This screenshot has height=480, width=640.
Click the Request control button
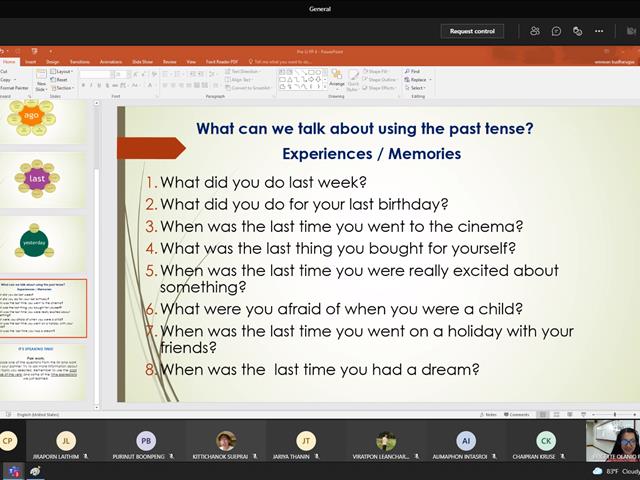point(472,31)
